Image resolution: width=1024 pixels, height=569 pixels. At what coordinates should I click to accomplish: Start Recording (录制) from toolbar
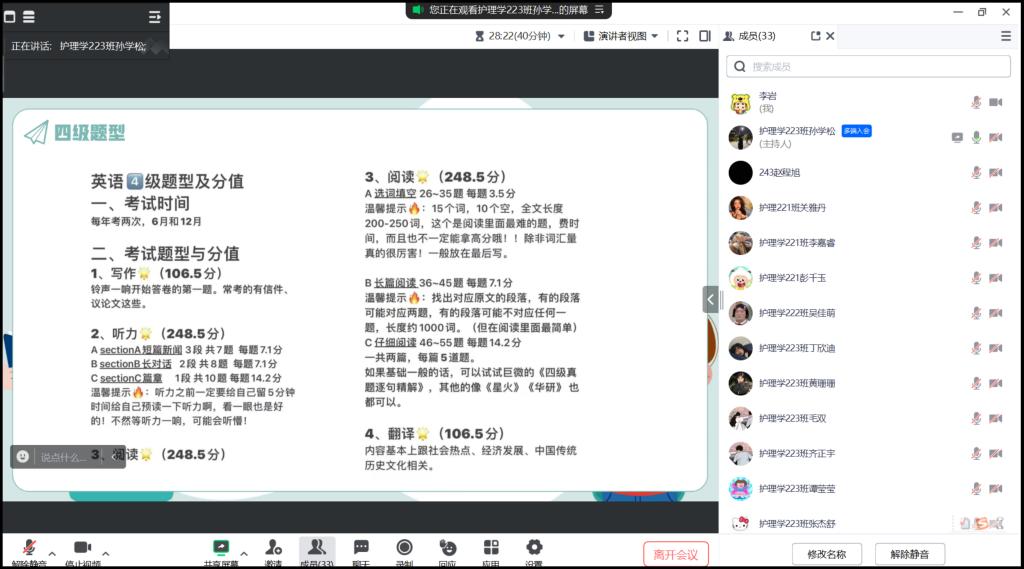pos(404,548)
